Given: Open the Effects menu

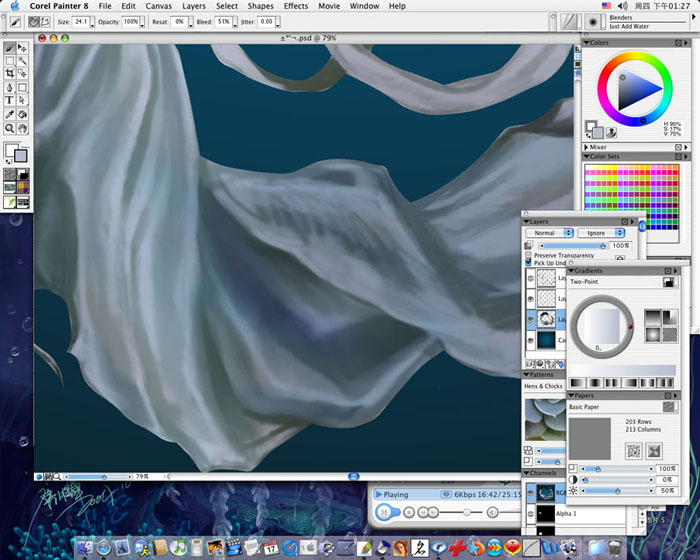Looking at the screenshot, I should point(296,6).
